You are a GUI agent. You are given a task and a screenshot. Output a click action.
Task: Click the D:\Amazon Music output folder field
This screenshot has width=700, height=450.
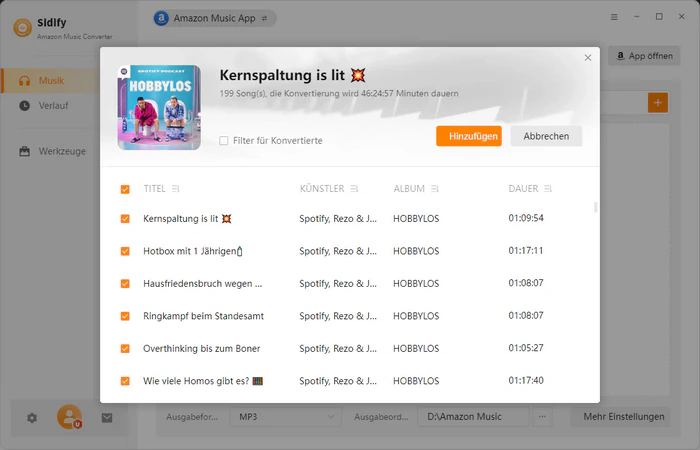click(x=473, y=417)
